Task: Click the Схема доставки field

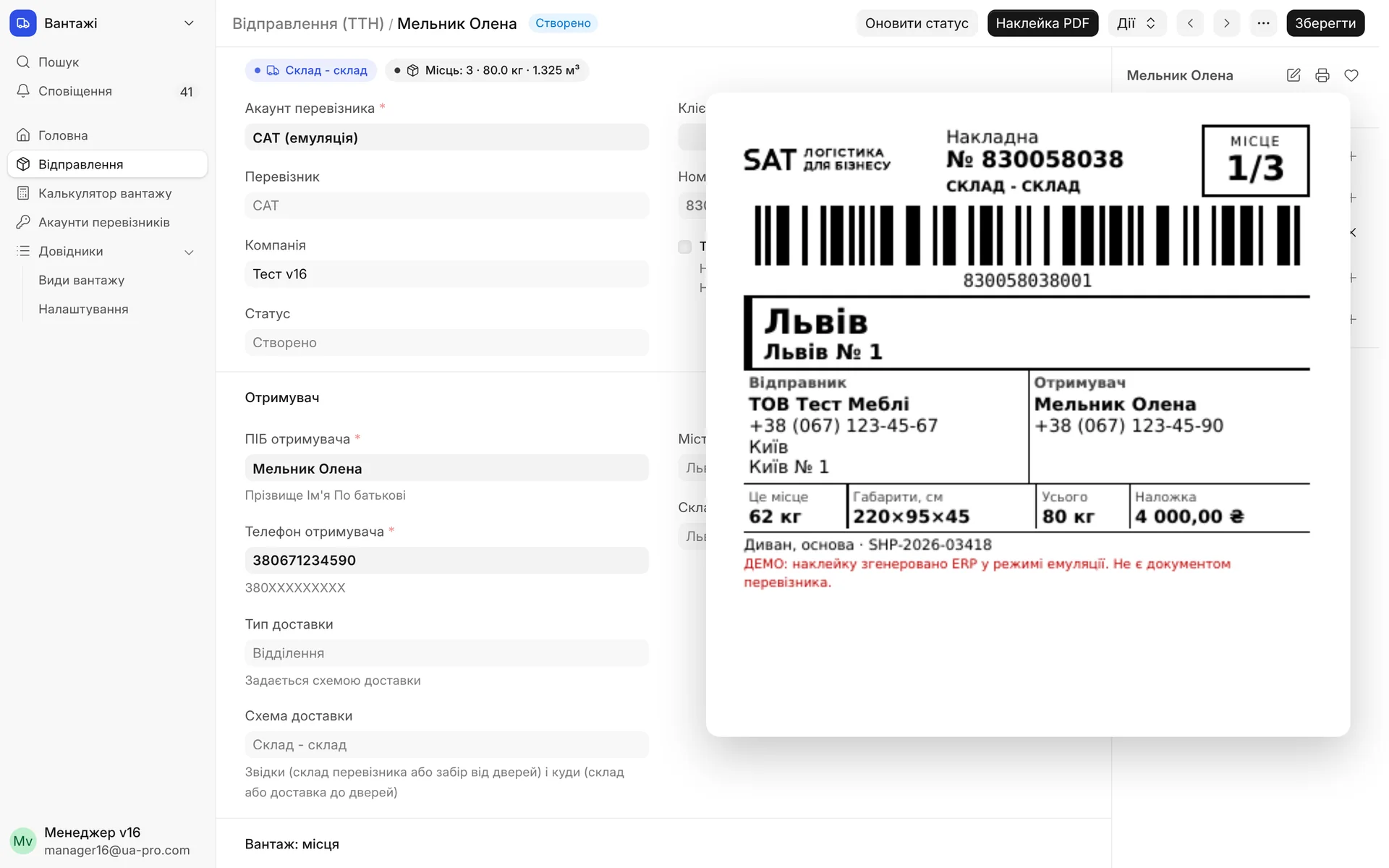Action: [x=446, y=745]
